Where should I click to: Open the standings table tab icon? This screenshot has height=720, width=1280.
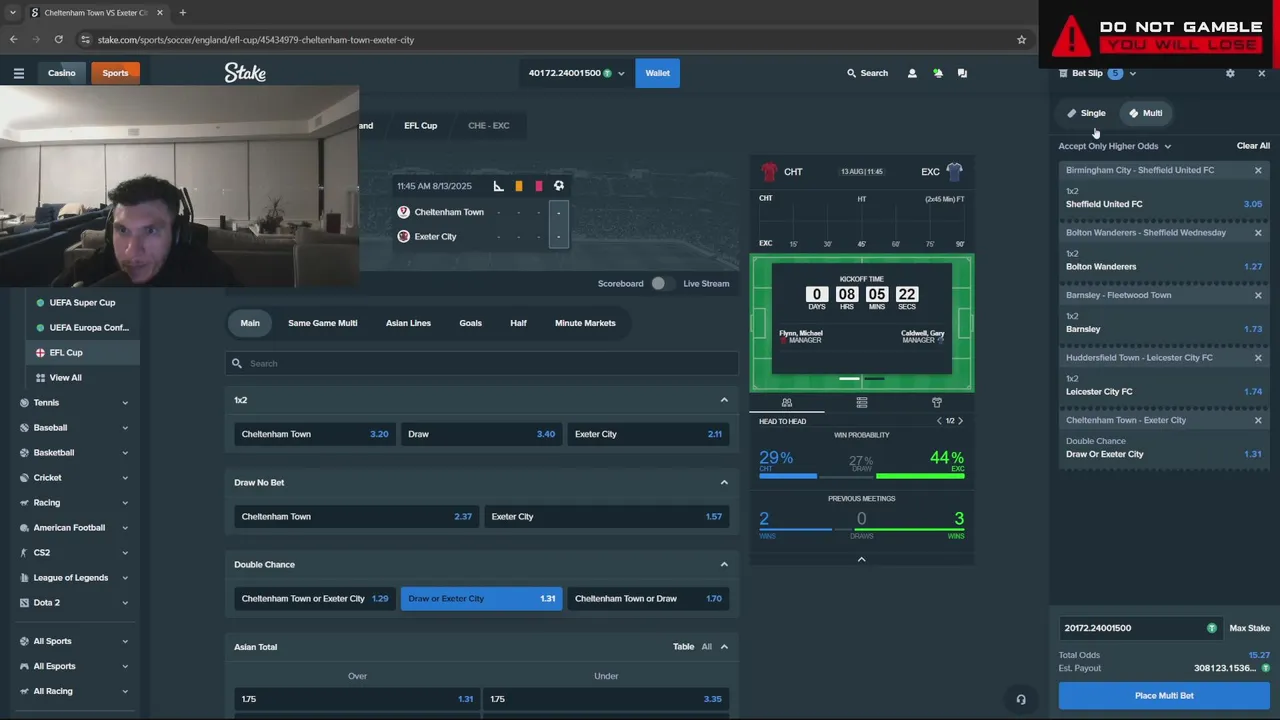[861, 402]
